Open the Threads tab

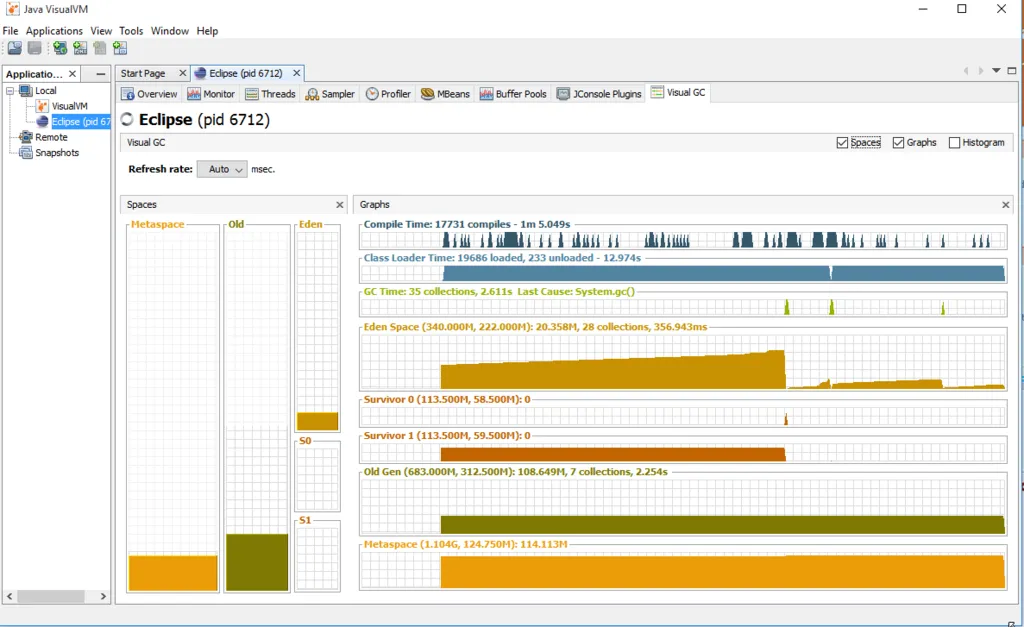270,94
